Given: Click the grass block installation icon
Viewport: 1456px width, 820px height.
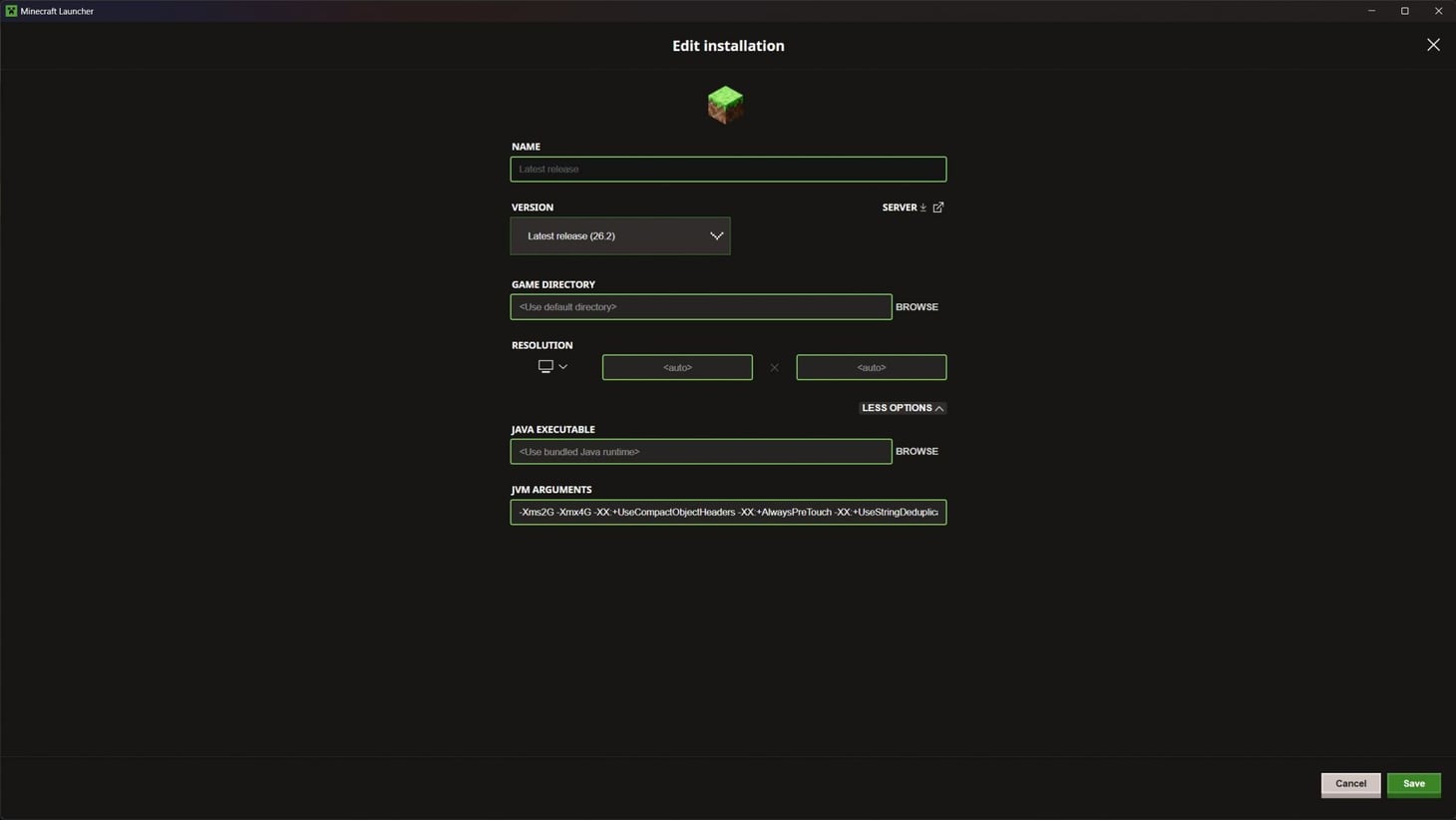Looking at the screenshot, I should pyautogui.click(x=725, y=105).
